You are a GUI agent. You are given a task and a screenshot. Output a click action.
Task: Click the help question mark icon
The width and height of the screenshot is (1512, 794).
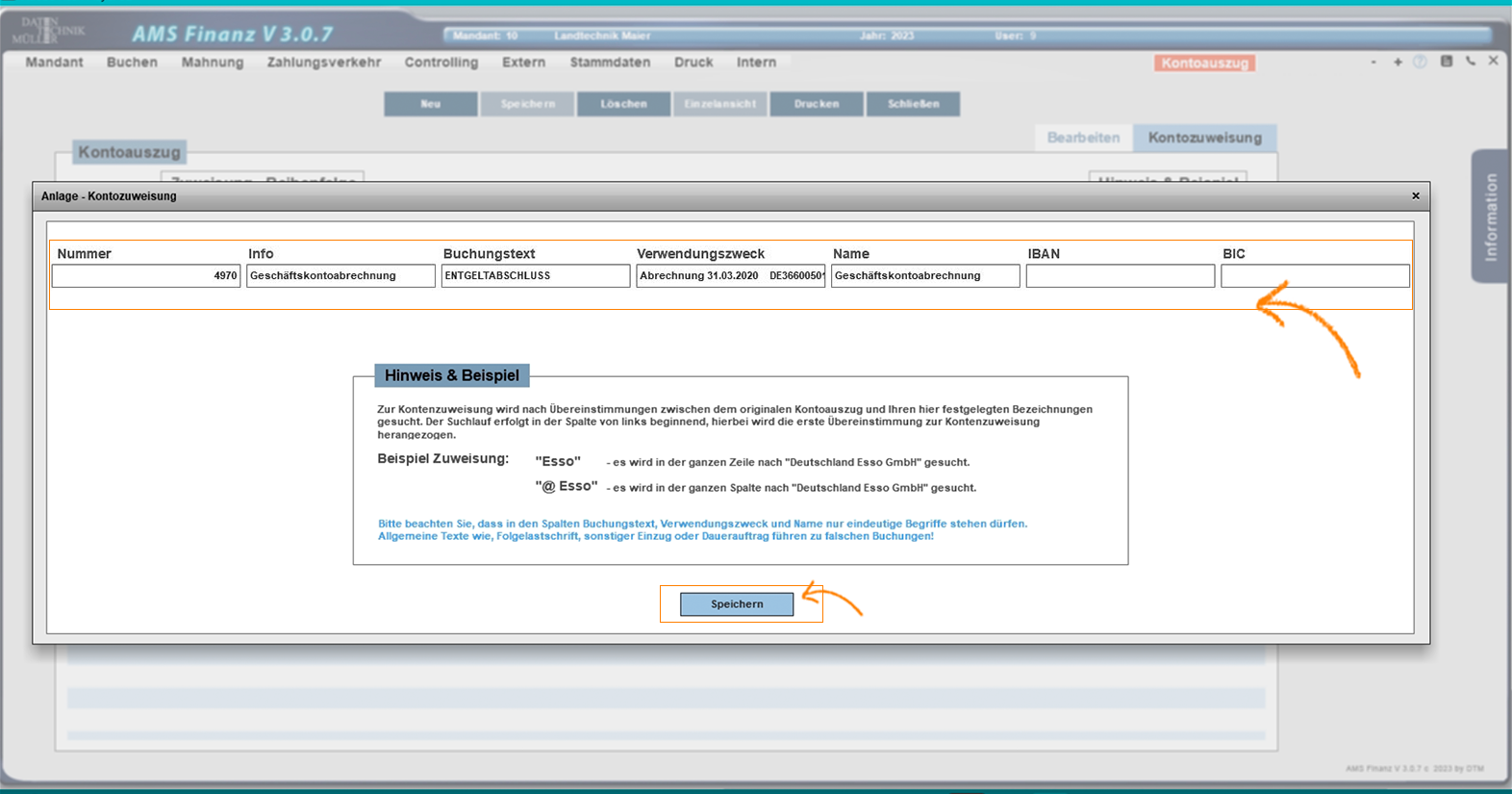(x=1421, y=62)
